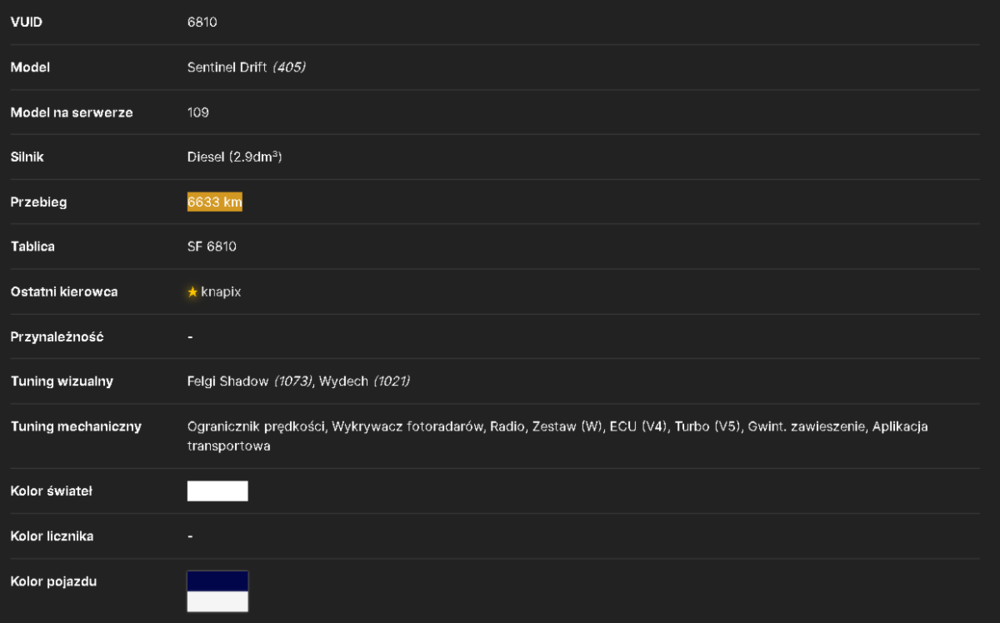Click the Tuning wizualny label
1000x623 pixels.
point(62,381)
